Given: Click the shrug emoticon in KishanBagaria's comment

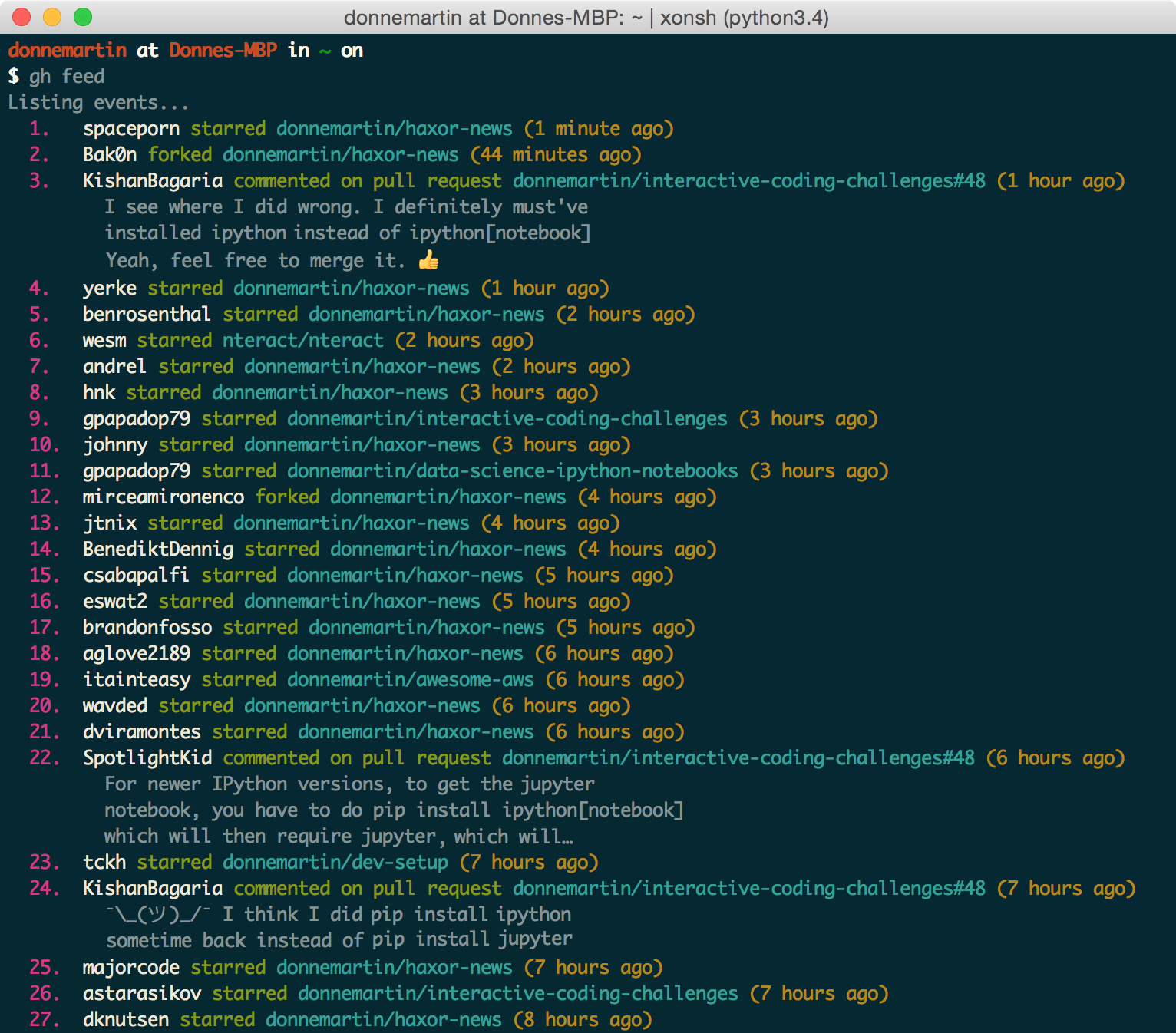Looking at the screenshot, I should (x=158, y=914).
